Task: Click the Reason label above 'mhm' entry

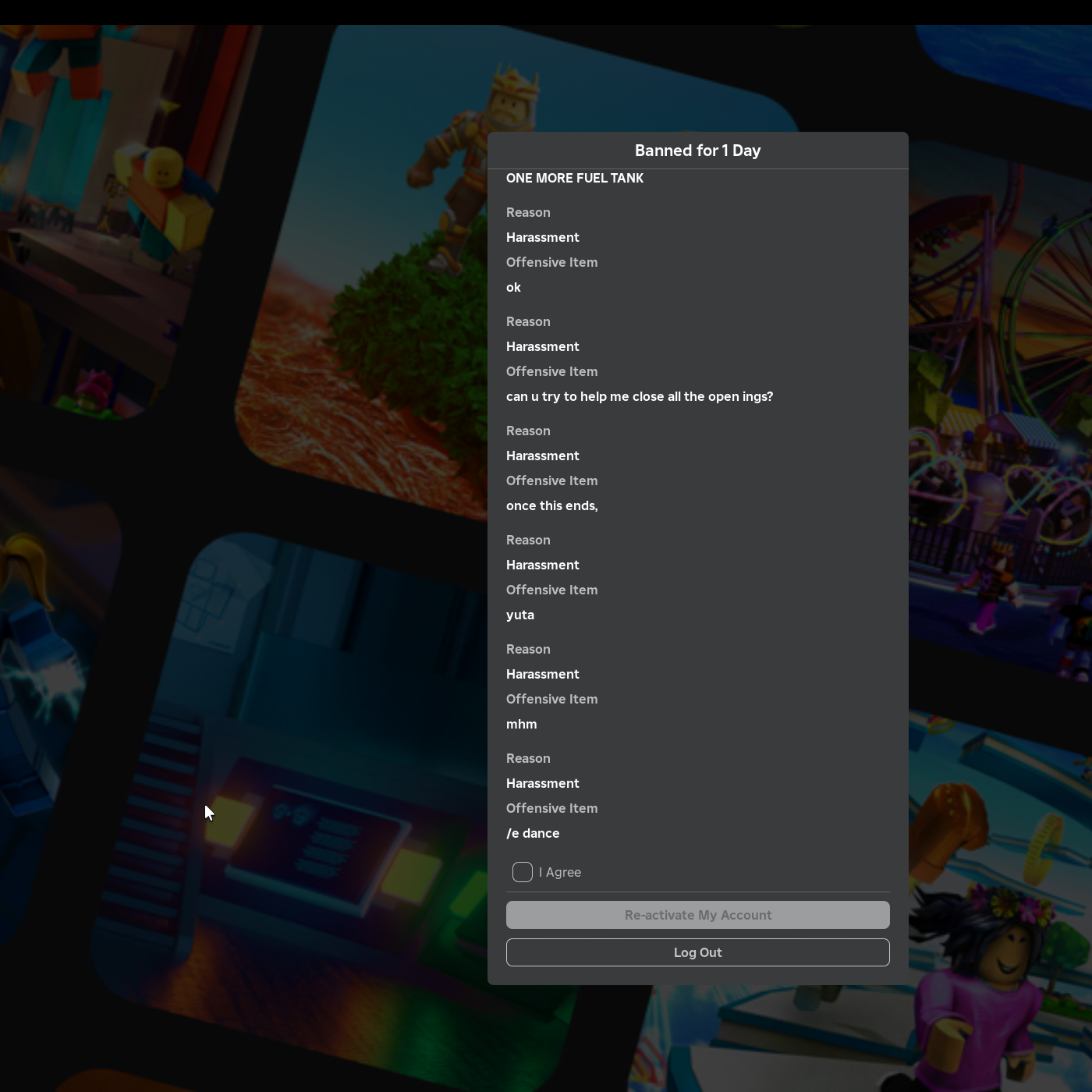Action: (528, 649)
